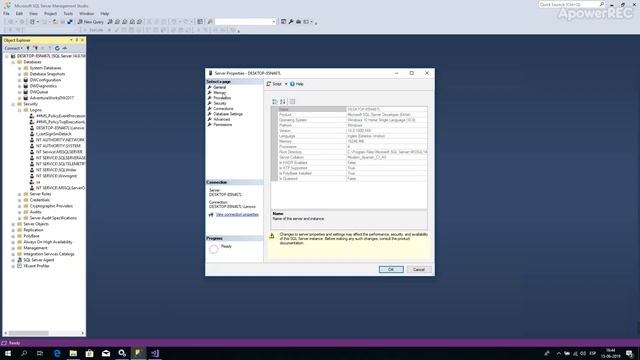Screen dimensions: 640x360
Task: Expand the DWConfiguration database
Action: [x=19, y=80]
